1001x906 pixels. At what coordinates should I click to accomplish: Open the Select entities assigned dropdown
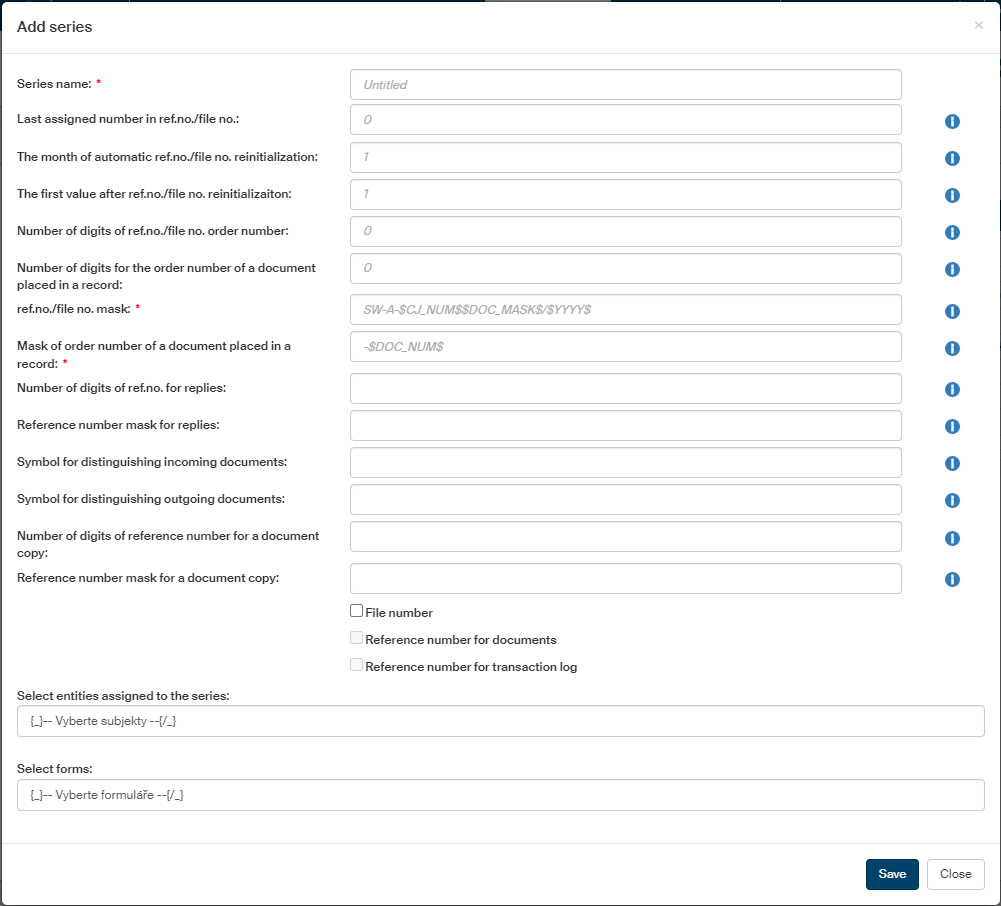tap(500, 721)
